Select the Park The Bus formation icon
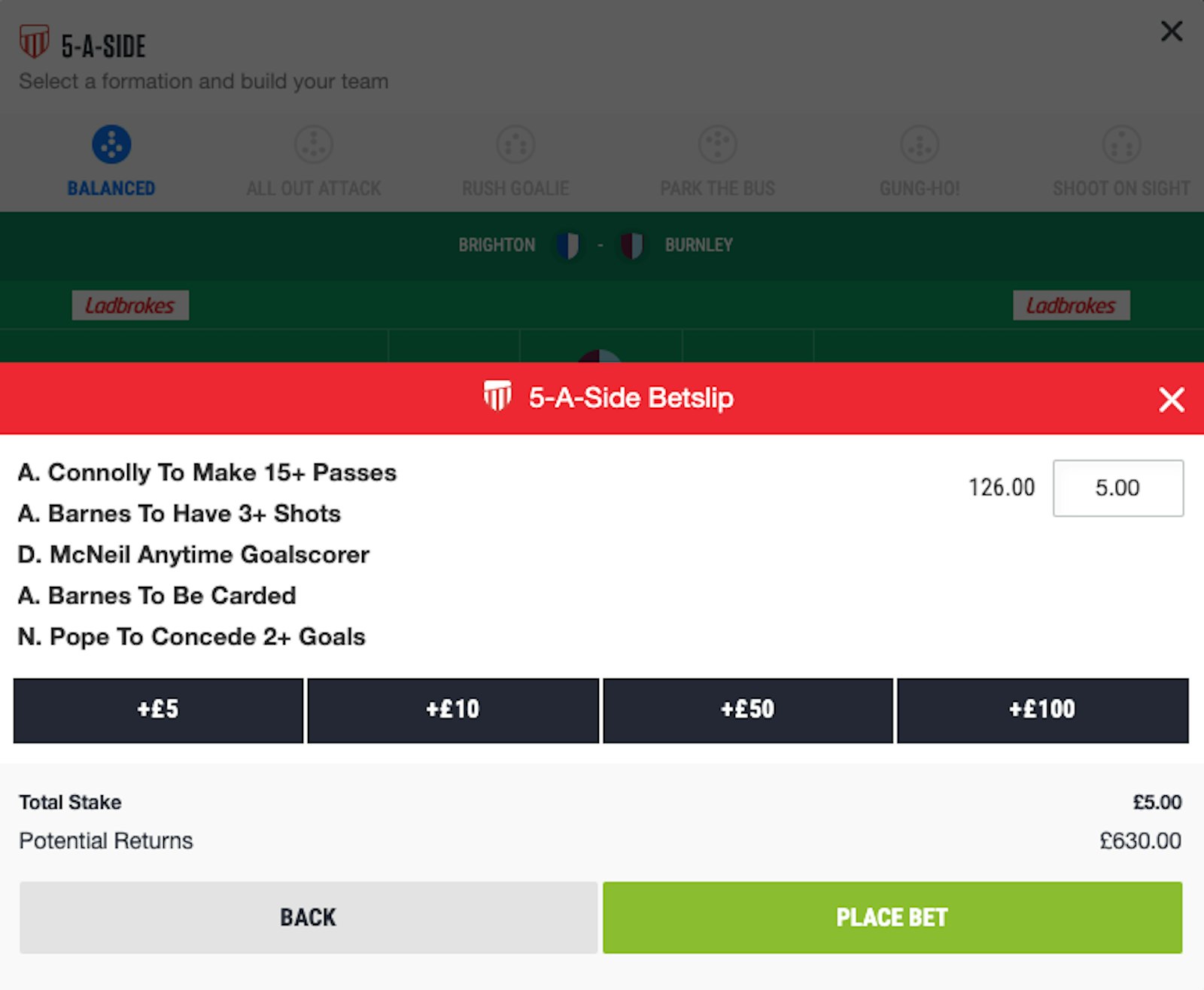This screenshot has width=1204, height=990. [x=717, y=144]
